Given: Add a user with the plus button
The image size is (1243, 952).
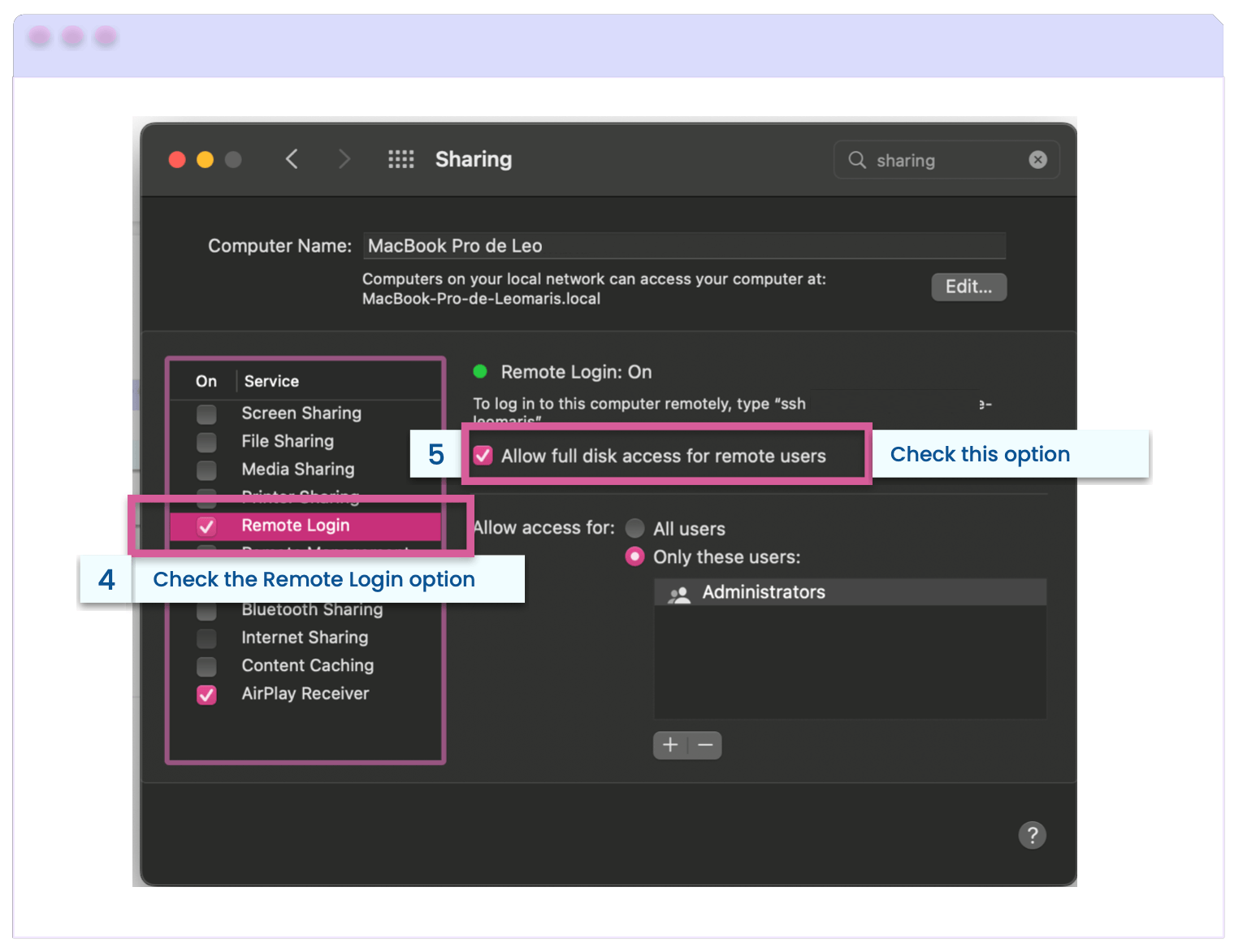Looking at the screenshot, I should coord(670,745).
